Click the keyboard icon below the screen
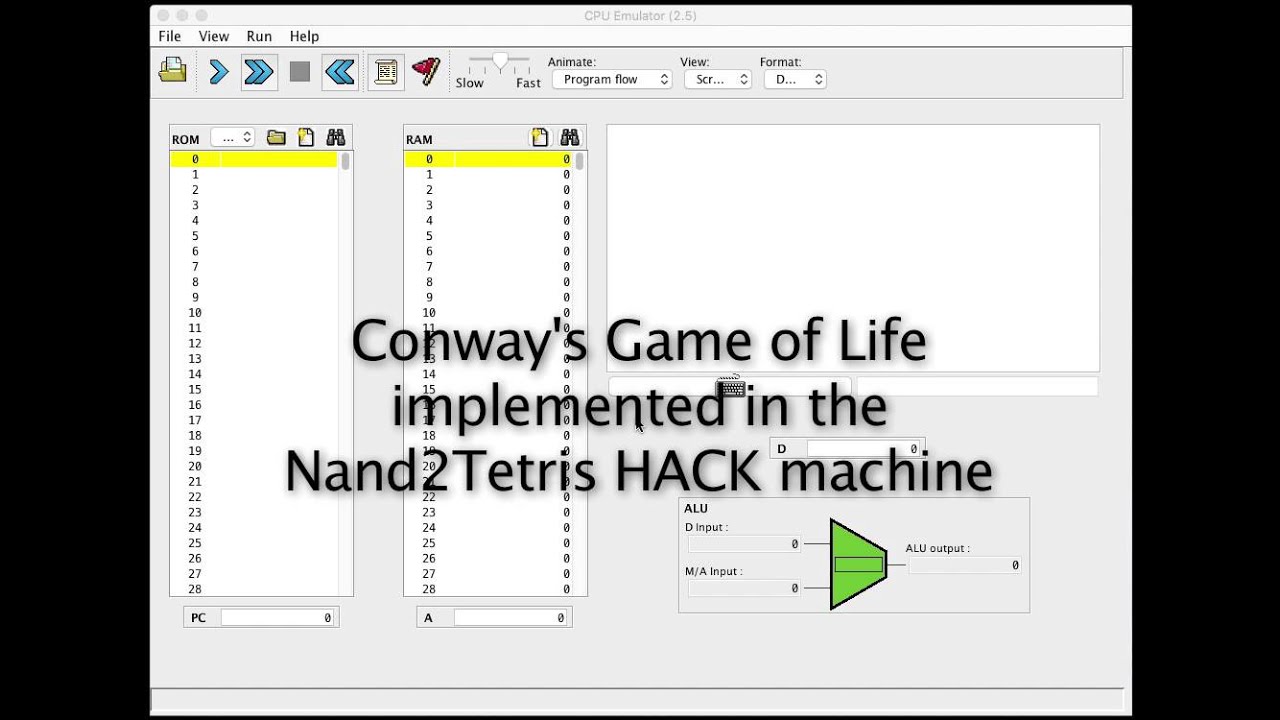This screenshot has height=720, width=1280. tap(731, 387)
